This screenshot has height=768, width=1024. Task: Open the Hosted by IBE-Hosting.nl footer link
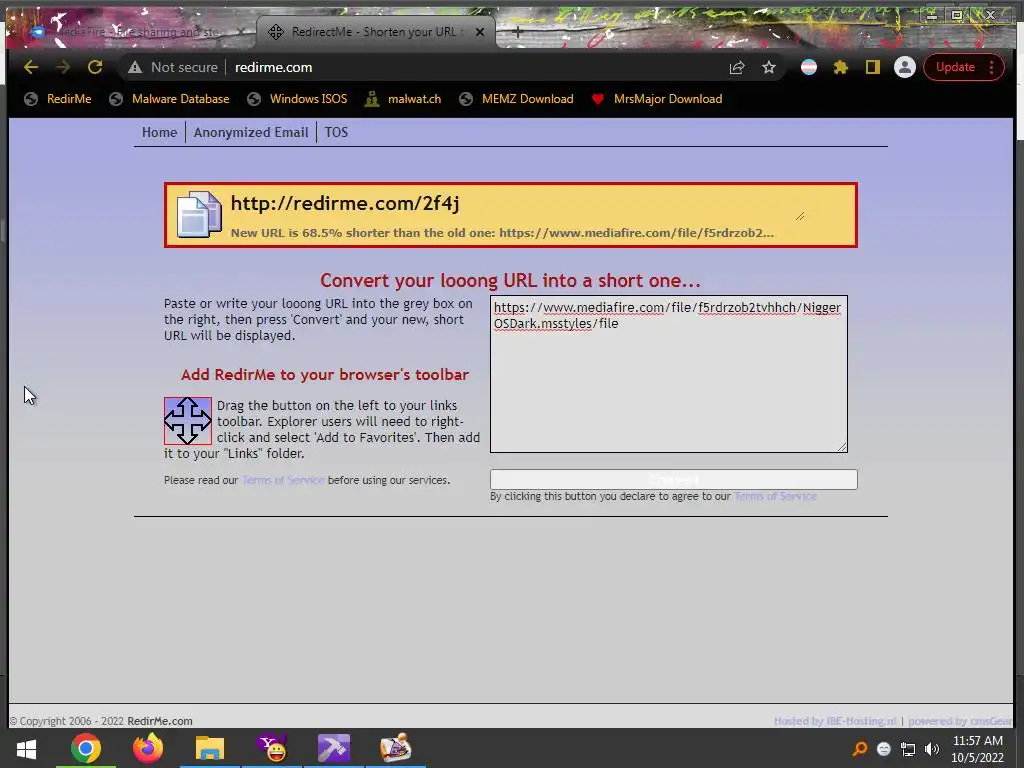pos(835,721)
